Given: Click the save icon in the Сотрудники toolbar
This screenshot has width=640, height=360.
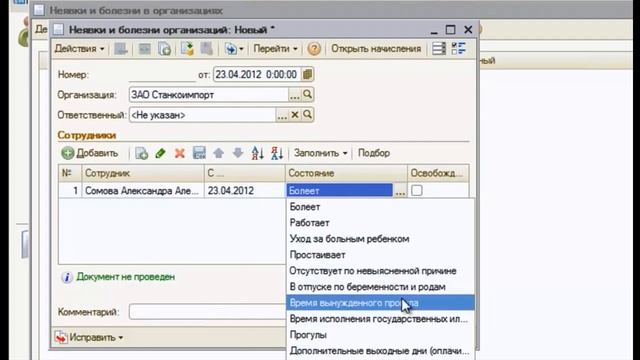Looking at the screenshot, I should [x=199, y=153].
